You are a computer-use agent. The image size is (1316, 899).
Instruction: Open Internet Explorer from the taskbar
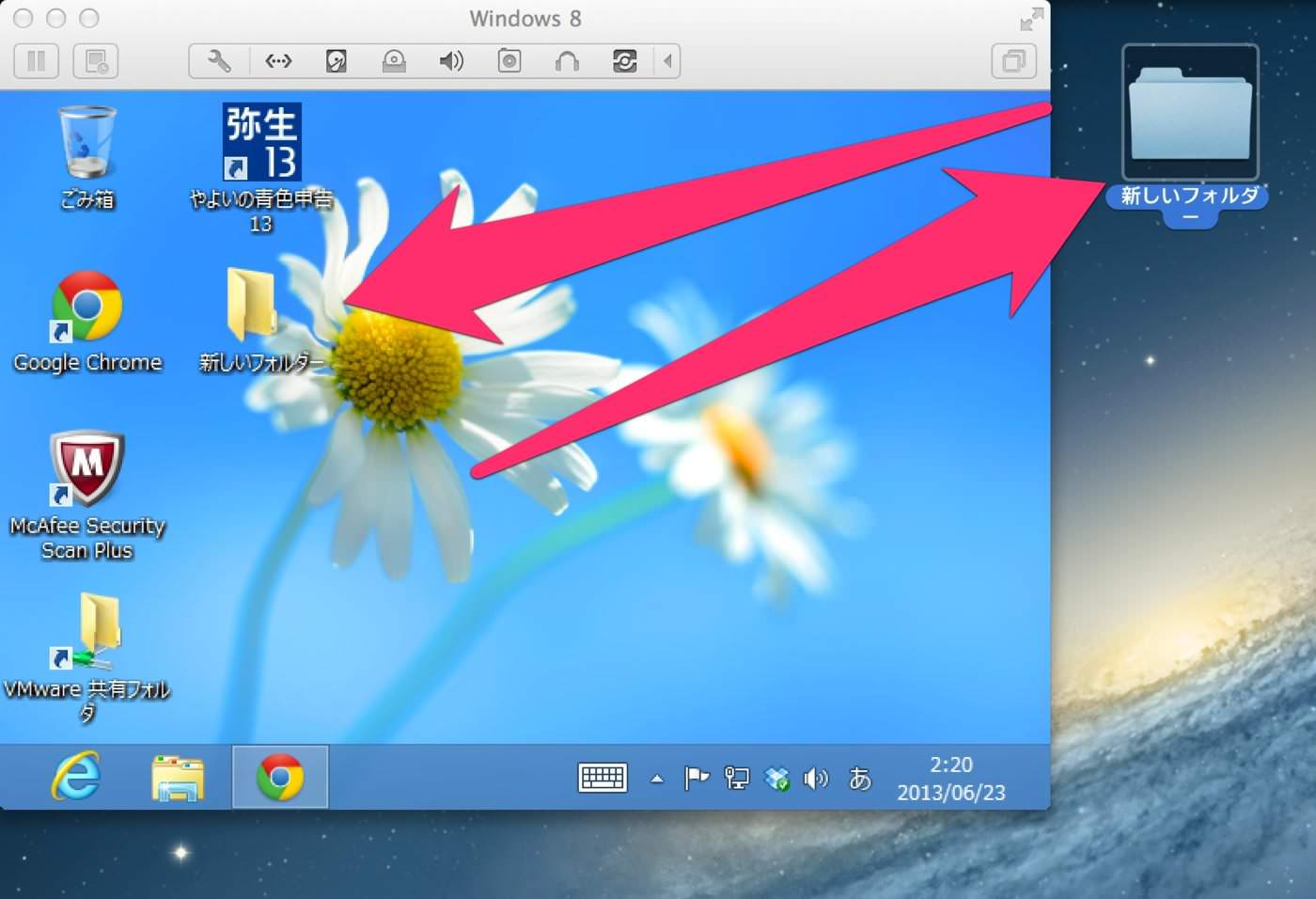(76, 777)
